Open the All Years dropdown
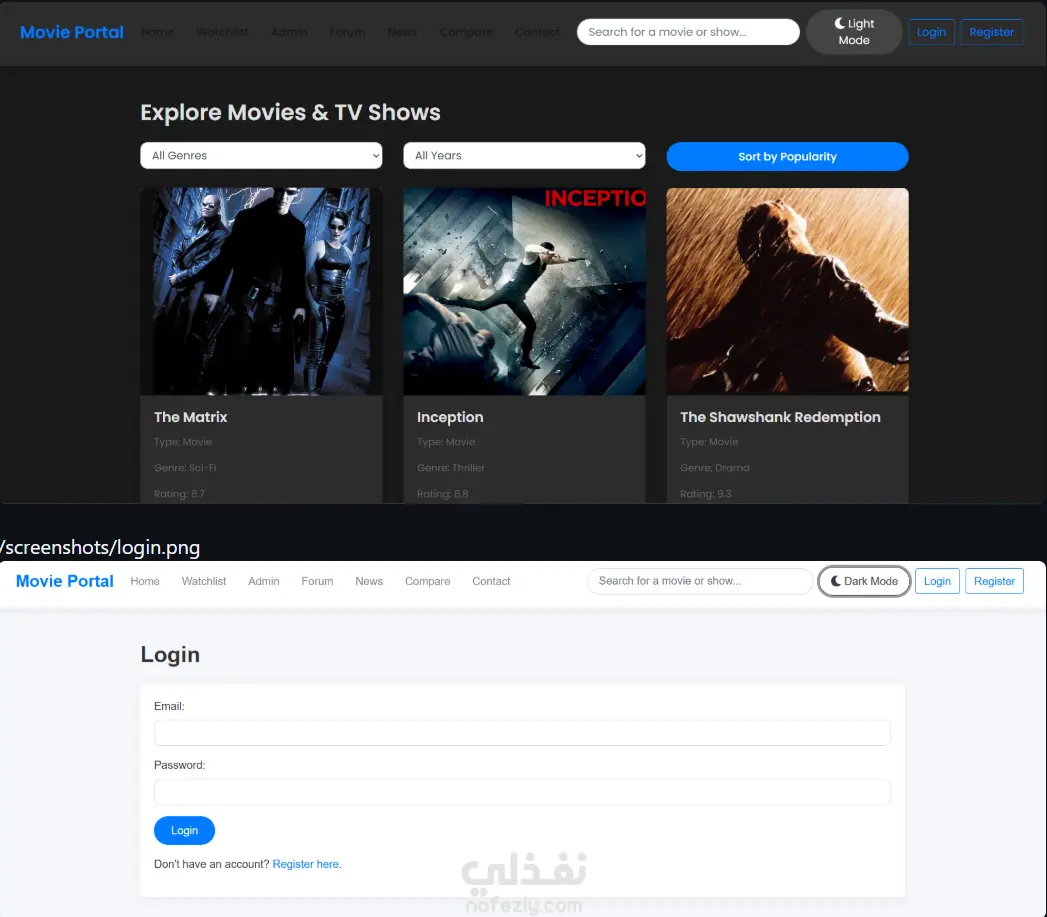Image resolution: width=1047 pixels, height=917 pixels. tap(524, 156)
